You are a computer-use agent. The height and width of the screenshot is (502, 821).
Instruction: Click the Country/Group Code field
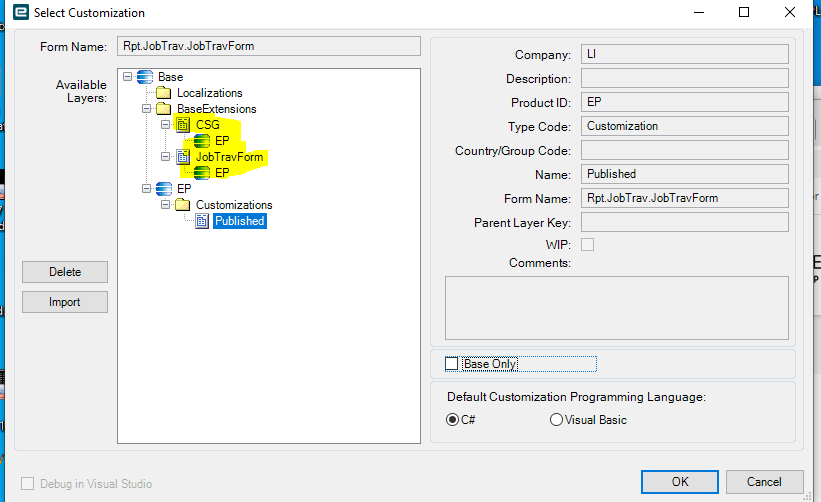[684, 150]
